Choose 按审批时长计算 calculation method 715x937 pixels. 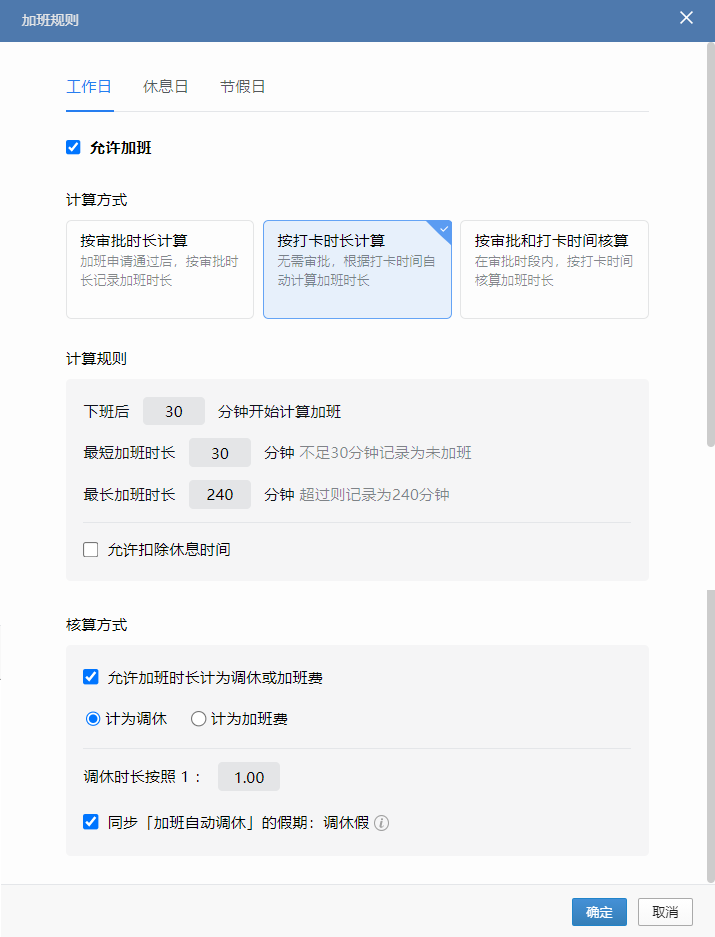(160, 270)
